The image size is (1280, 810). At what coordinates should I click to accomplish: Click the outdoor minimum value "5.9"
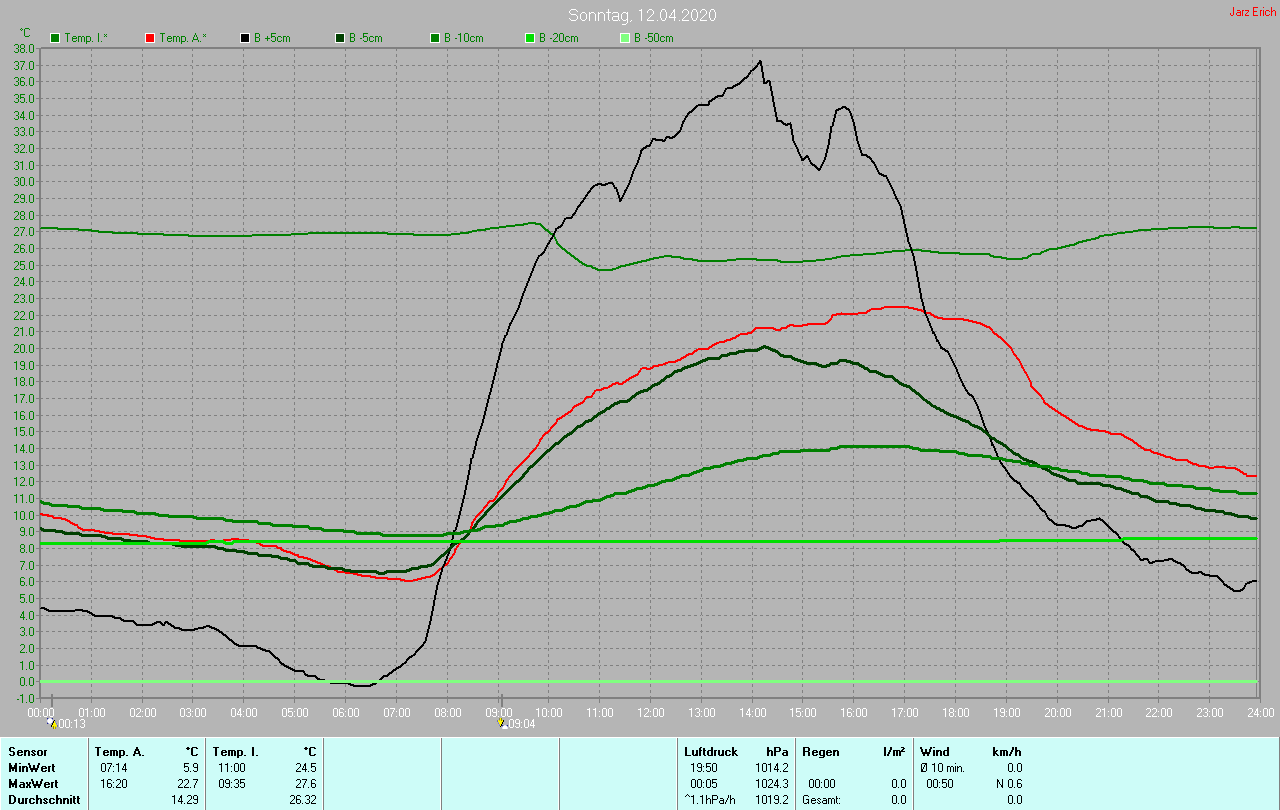point(190,767)
